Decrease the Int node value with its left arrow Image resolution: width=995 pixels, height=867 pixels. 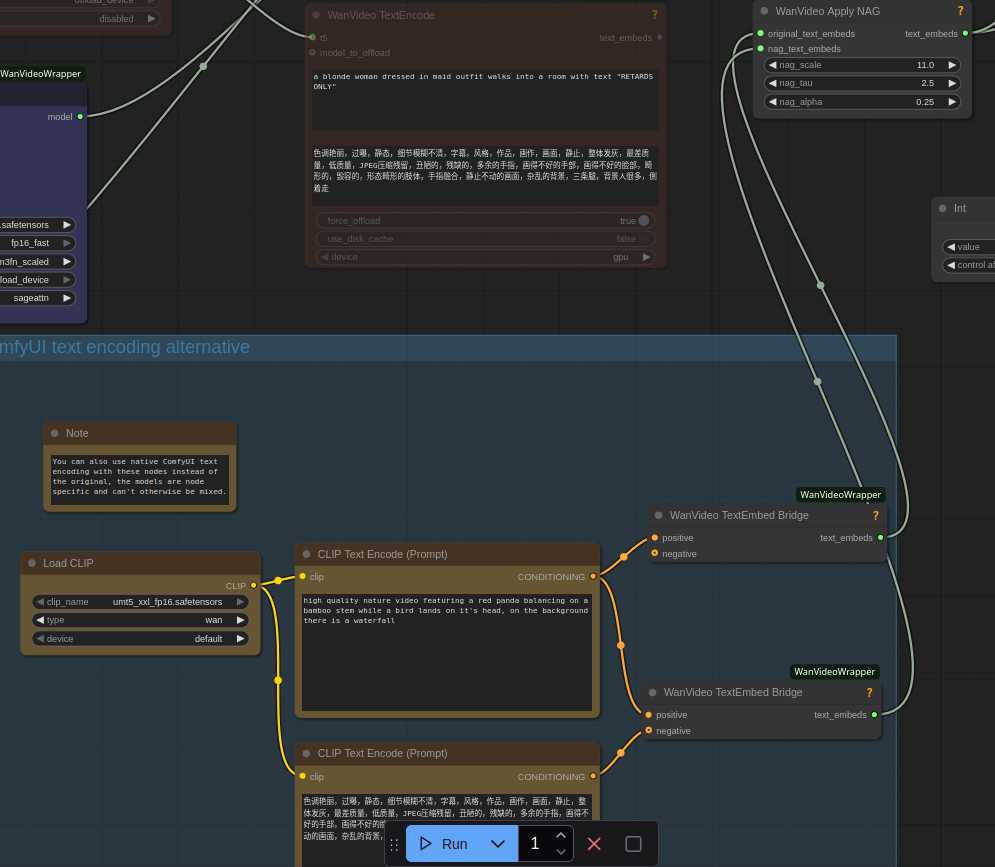click(x=951, y=247)
